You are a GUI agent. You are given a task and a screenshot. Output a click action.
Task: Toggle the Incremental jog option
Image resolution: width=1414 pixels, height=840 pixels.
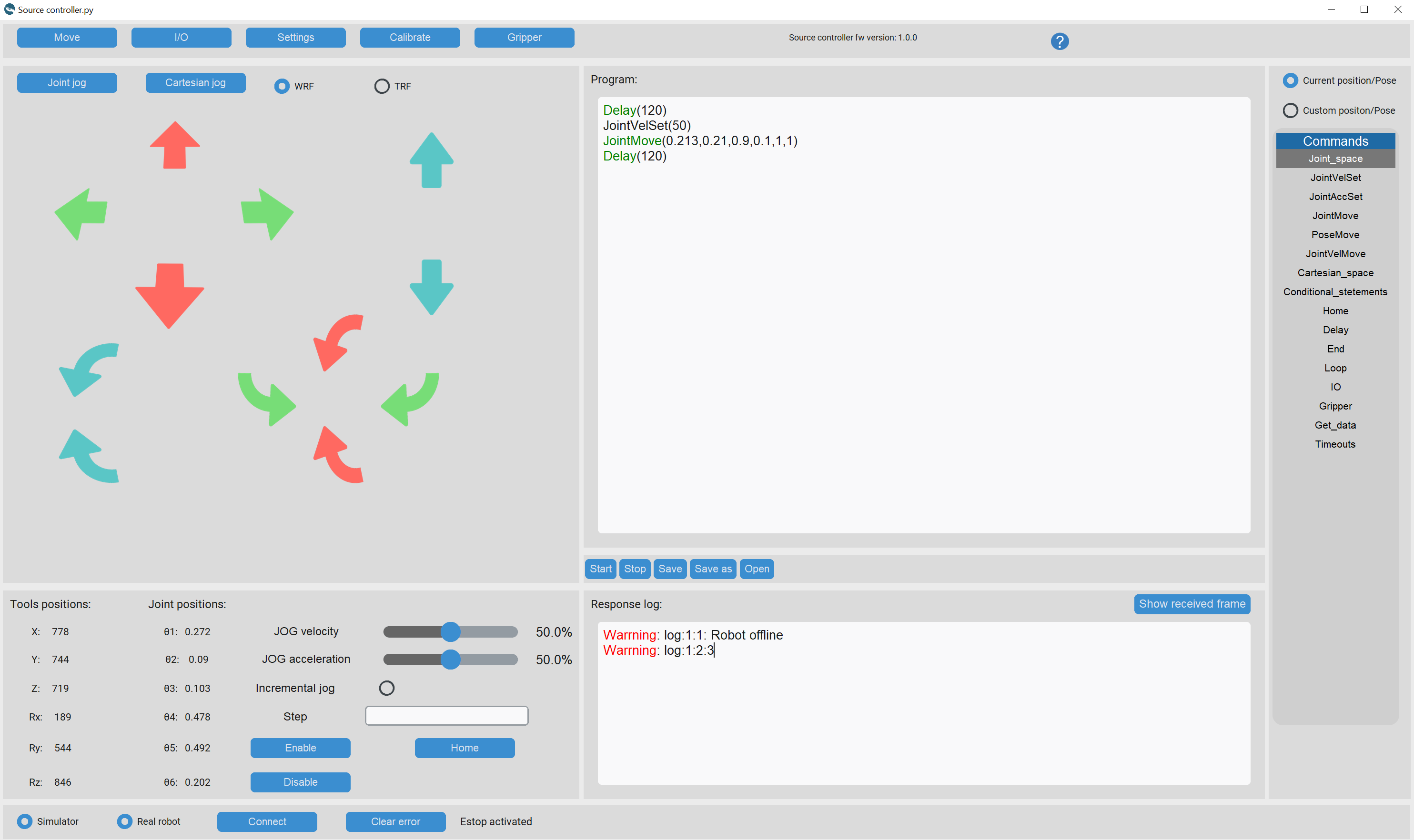tap(386, 688)
